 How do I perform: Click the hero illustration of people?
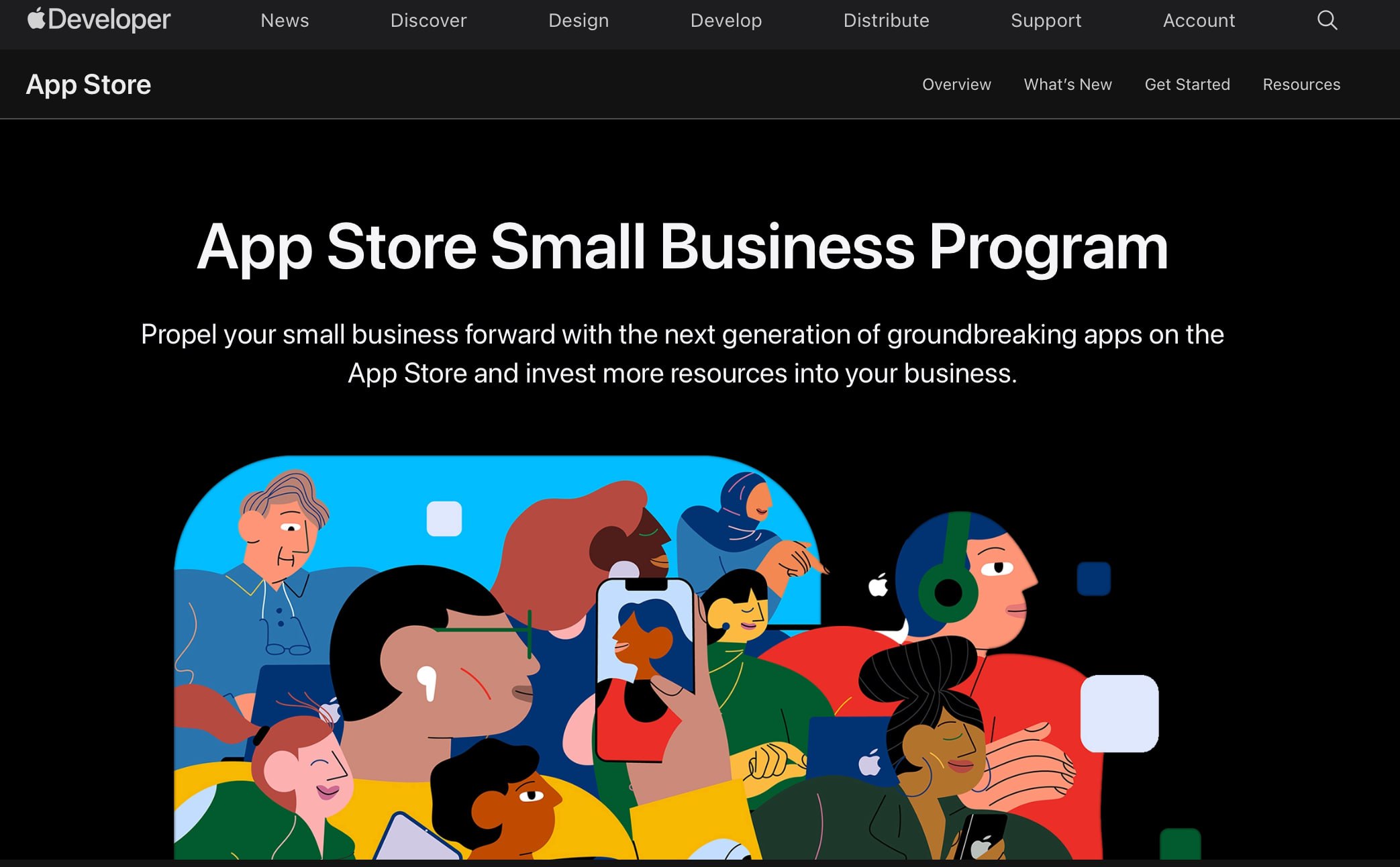(687, 658)
